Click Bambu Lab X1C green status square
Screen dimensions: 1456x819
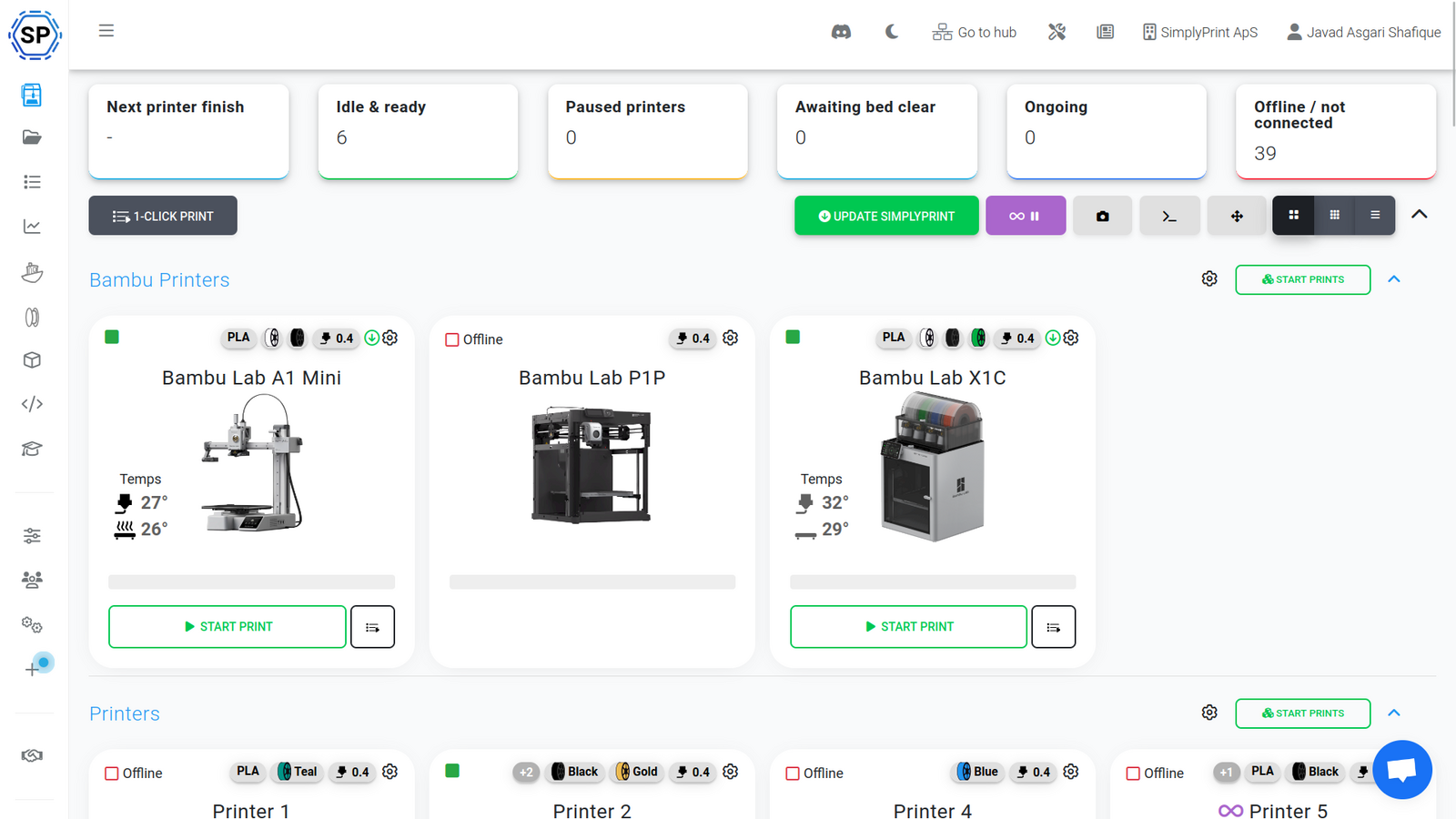[x=793, y=337]
